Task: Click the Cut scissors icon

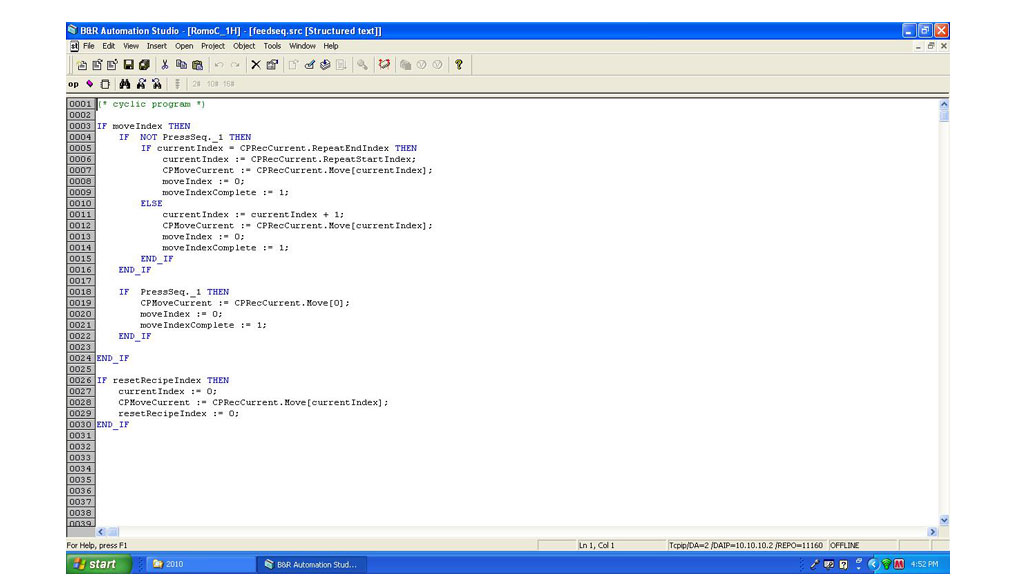Action: pyautogui.click(x=164, y=65)
